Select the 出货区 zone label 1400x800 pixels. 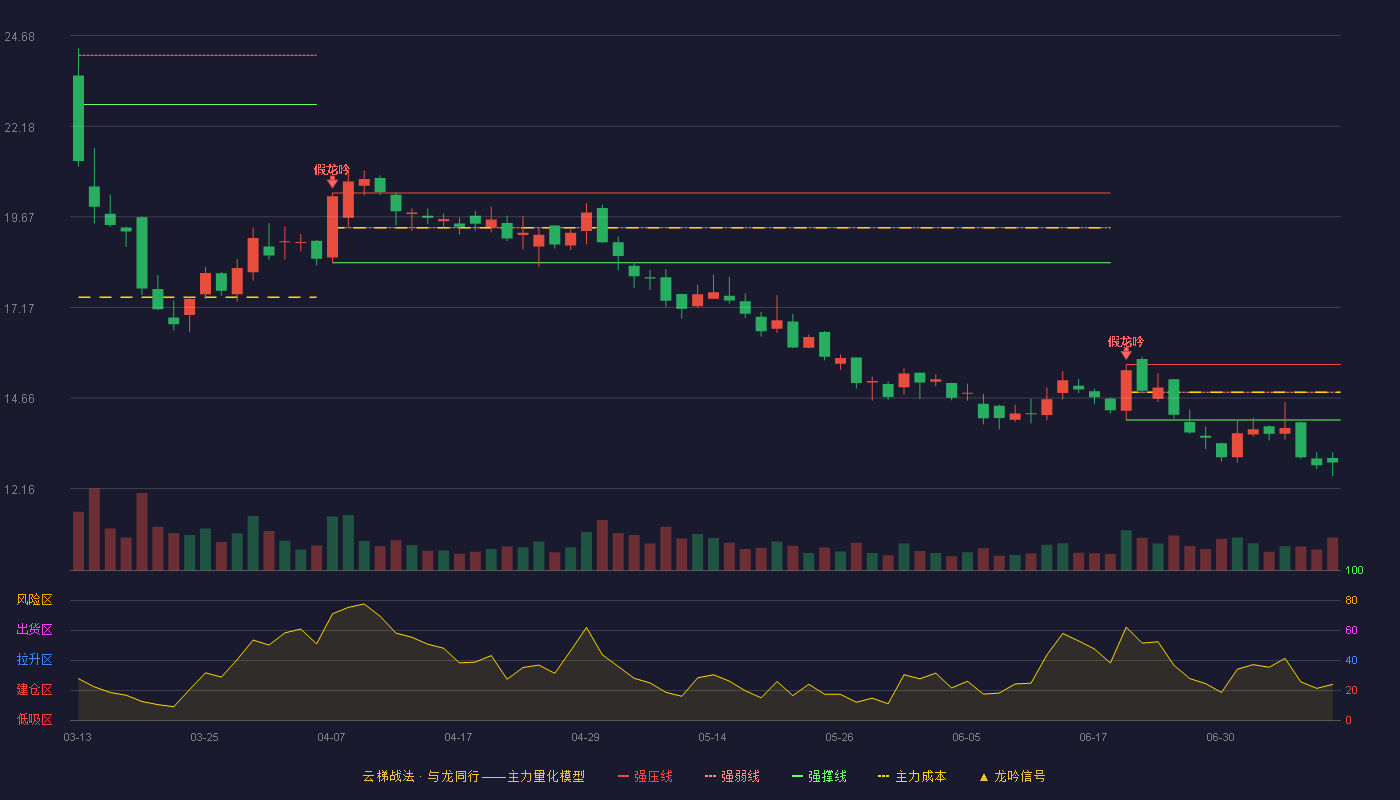(x=34, y=630)
